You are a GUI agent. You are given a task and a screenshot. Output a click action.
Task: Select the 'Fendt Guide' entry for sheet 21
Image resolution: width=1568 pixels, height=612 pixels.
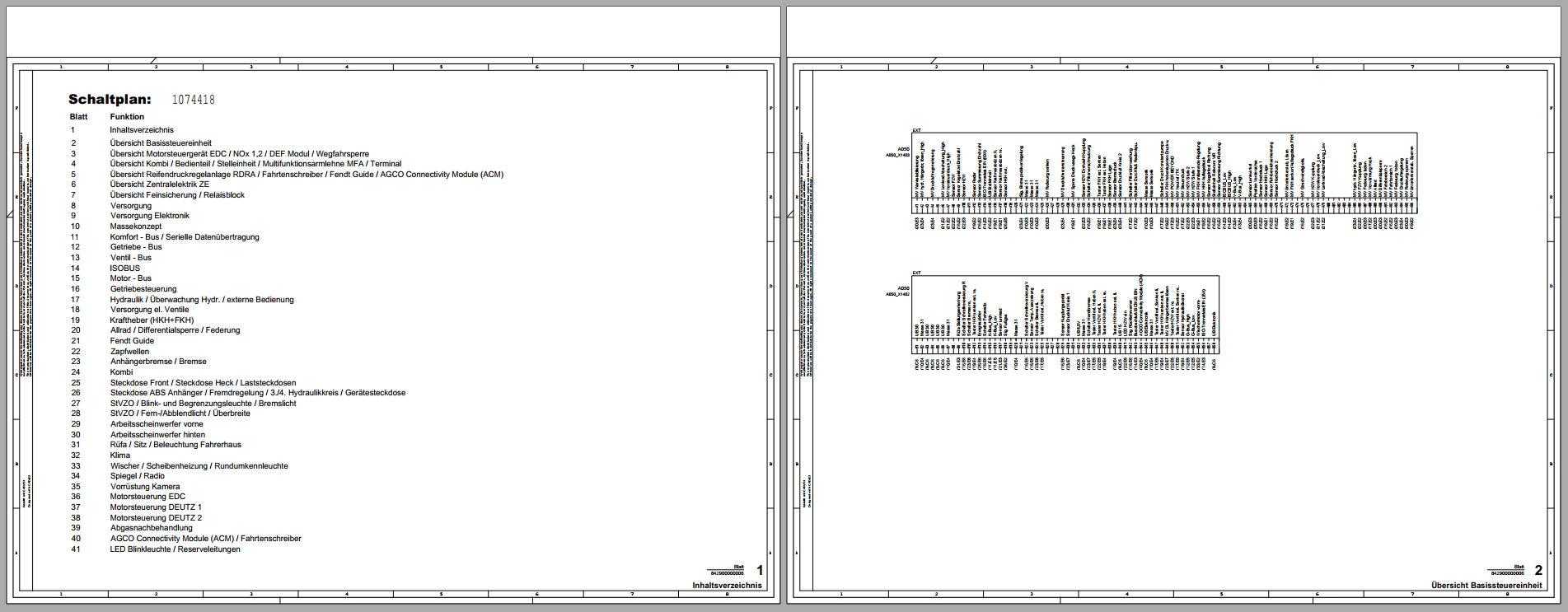pyautogui.click(x=132, y=341)
